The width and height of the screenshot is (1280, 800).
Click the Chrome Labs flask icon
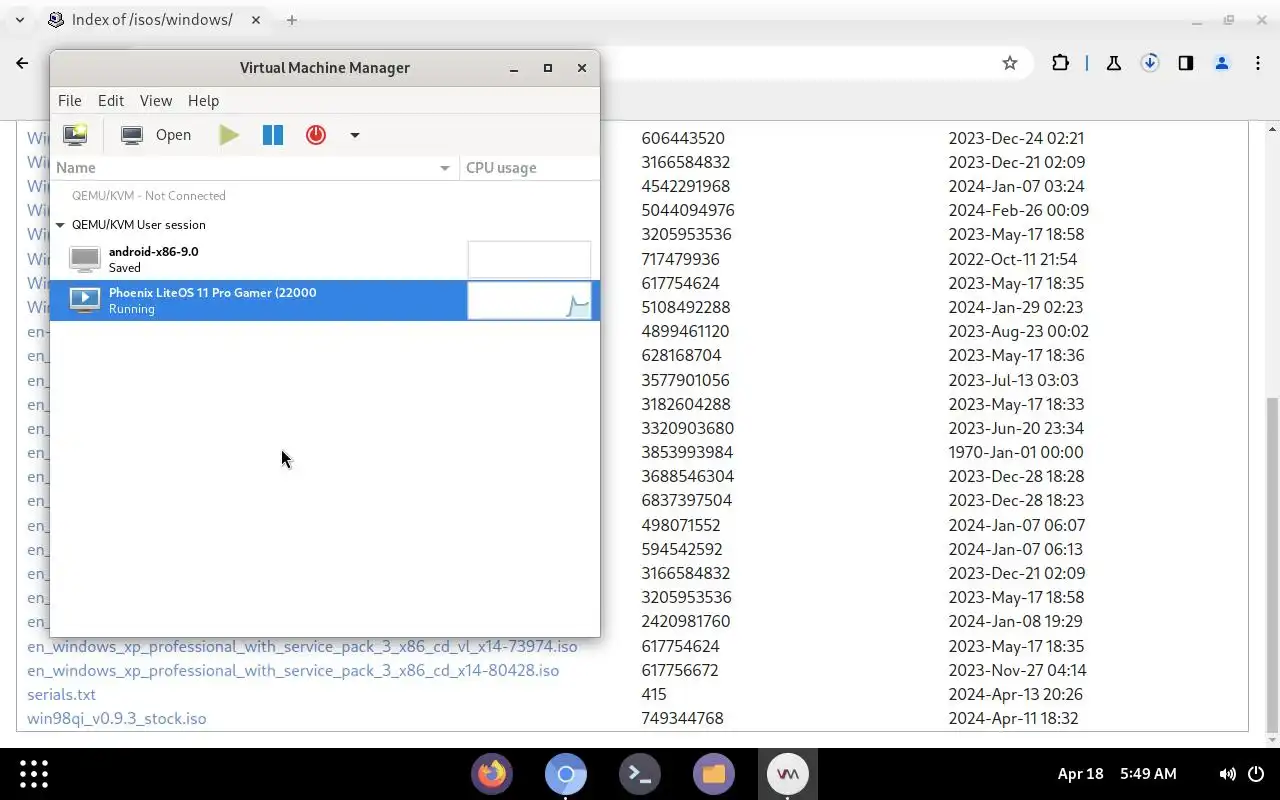point(1113,63)
